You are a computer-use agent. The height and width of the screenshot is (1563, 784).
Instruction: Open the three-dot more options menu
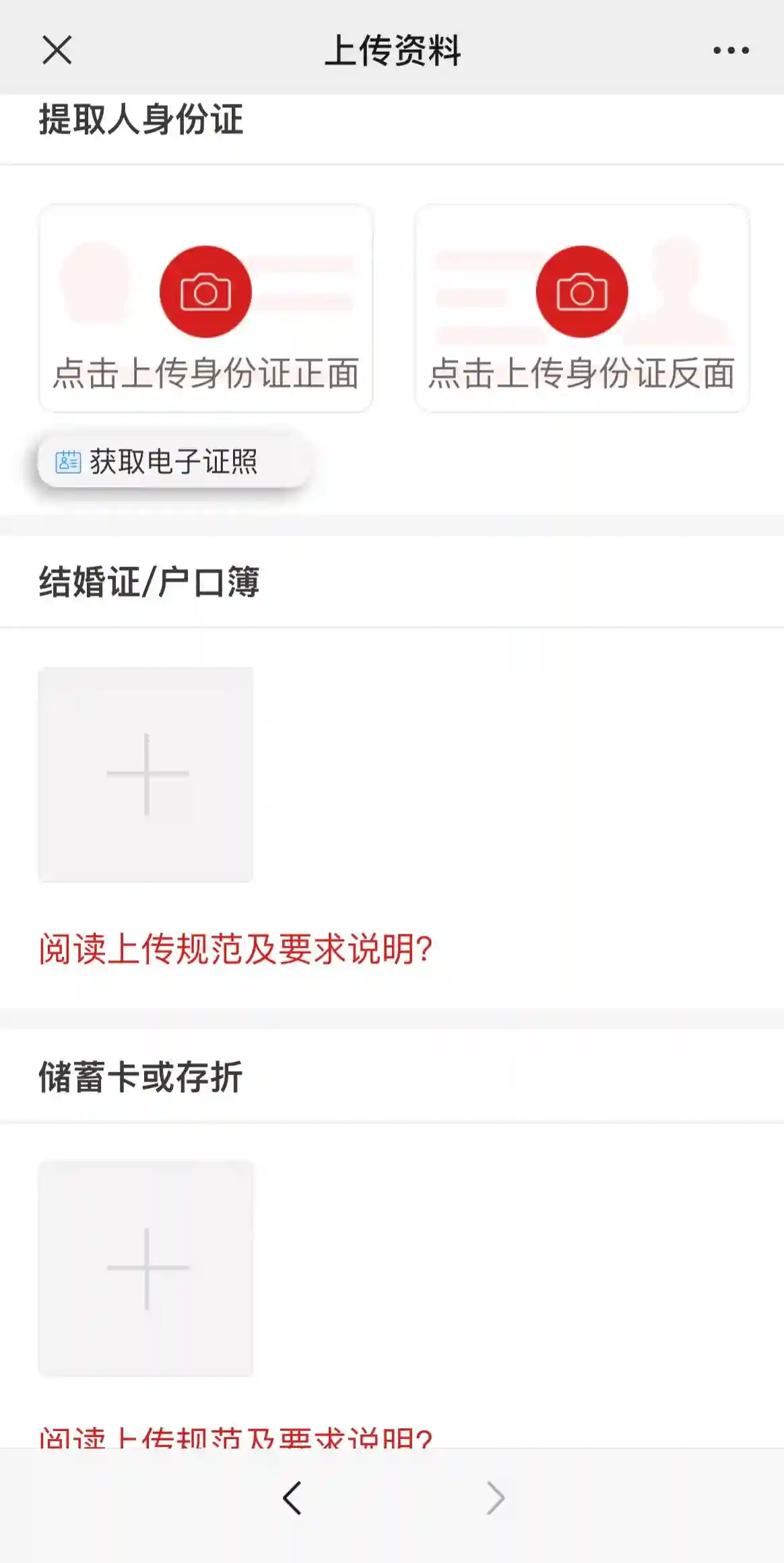(x=731, y=51)
